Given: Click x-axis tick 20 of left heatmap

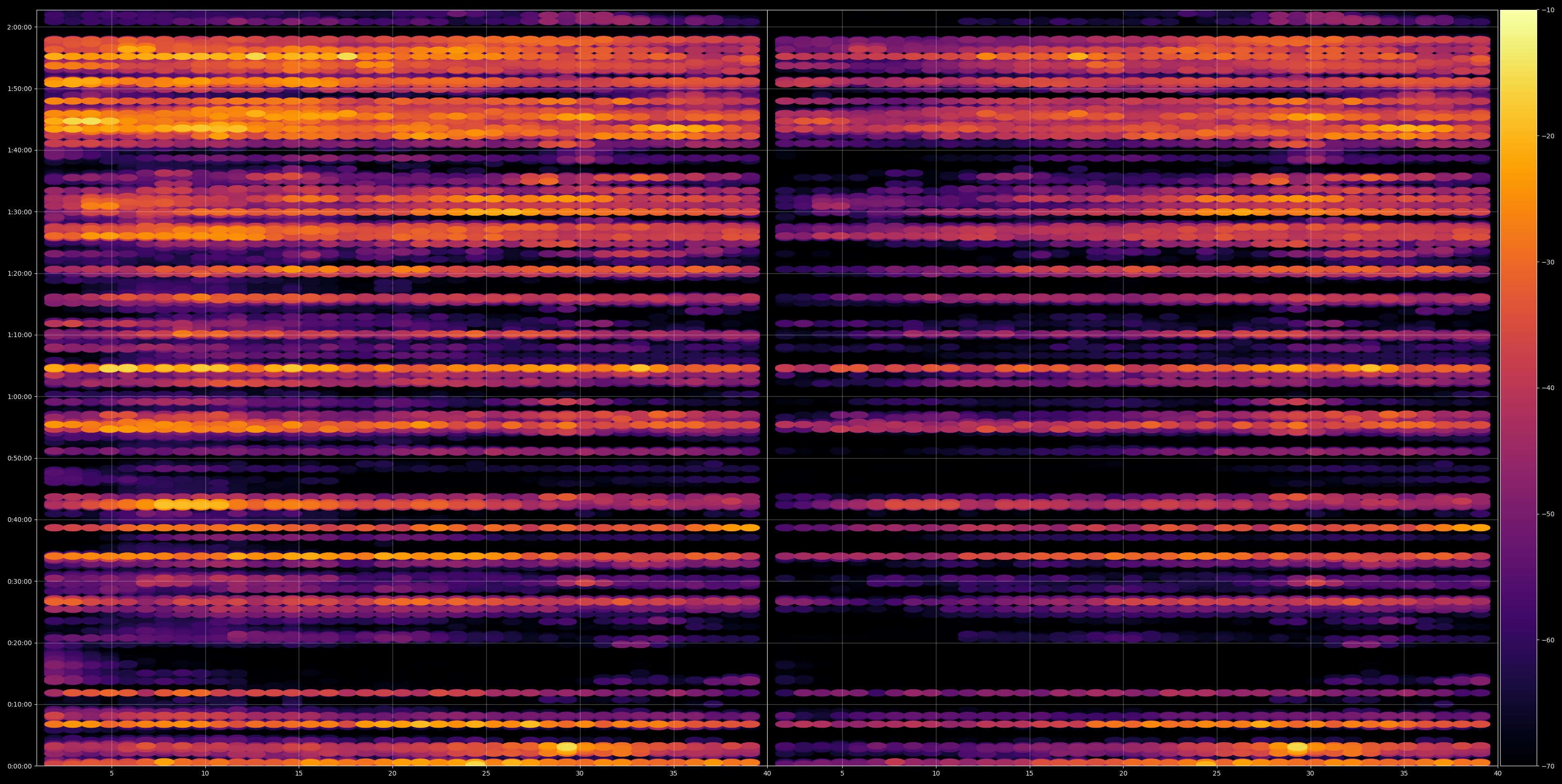Looking at the screenshot, I should tap(392, 773).
